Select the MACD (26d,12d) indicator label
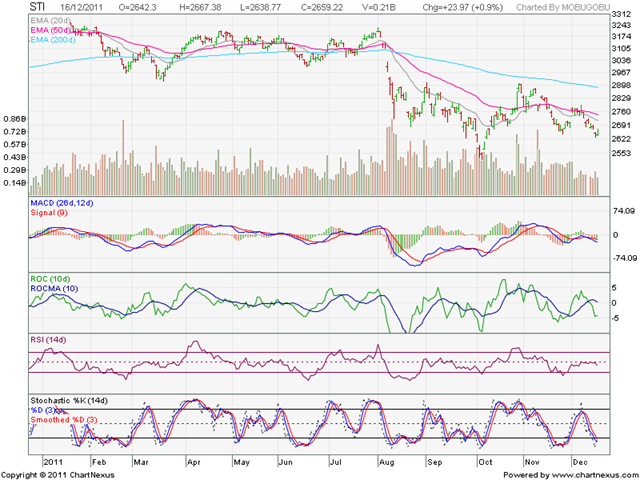Viewport: 640px width, 480px height. tap(62, 203)
